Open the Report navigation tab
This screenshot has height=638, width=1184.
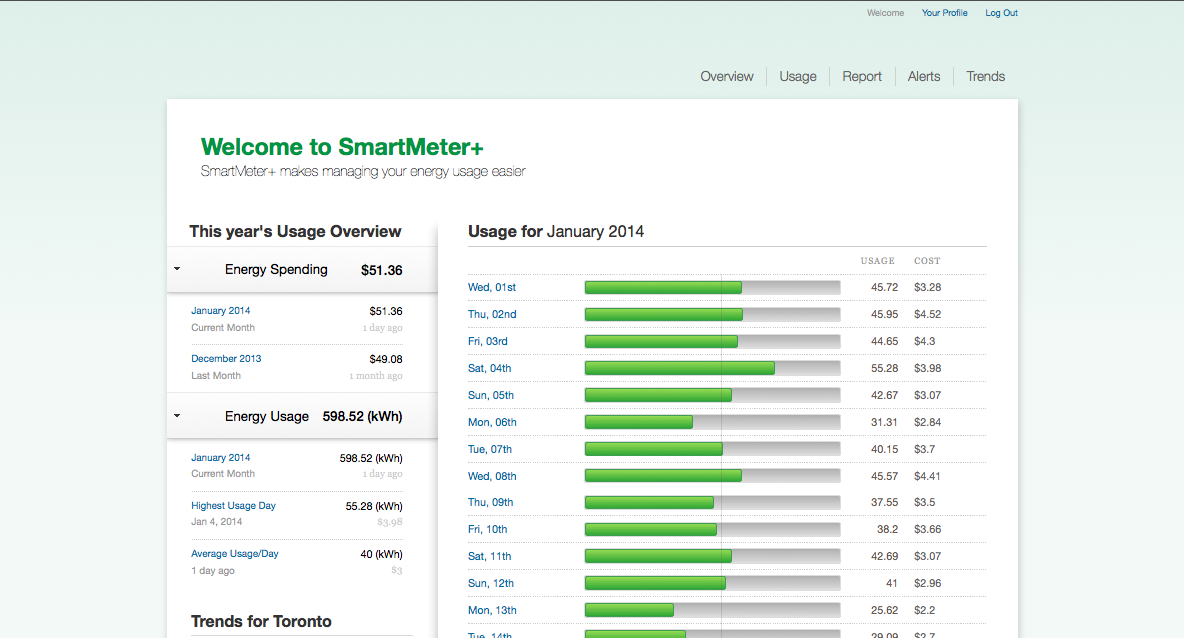point(862,76)
